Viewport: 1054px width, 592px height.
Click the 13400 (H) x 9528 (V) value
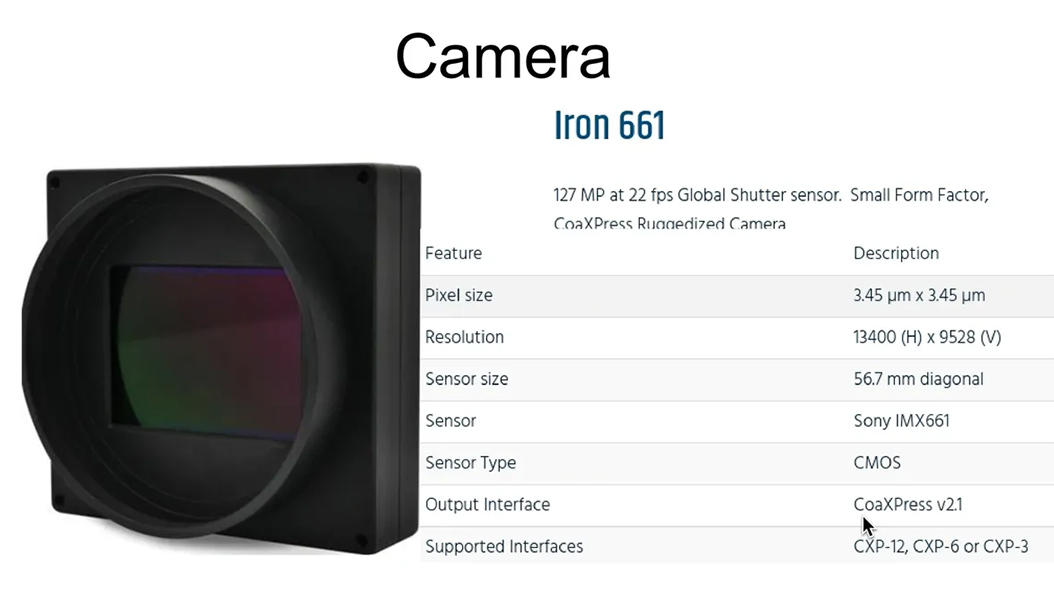(927, 337)
